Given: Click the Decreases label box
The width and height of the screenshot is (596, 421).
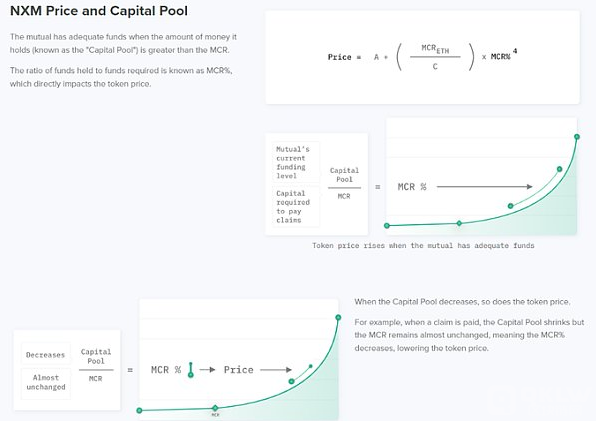Looking at the screenshot, I should tap(46, 355).
